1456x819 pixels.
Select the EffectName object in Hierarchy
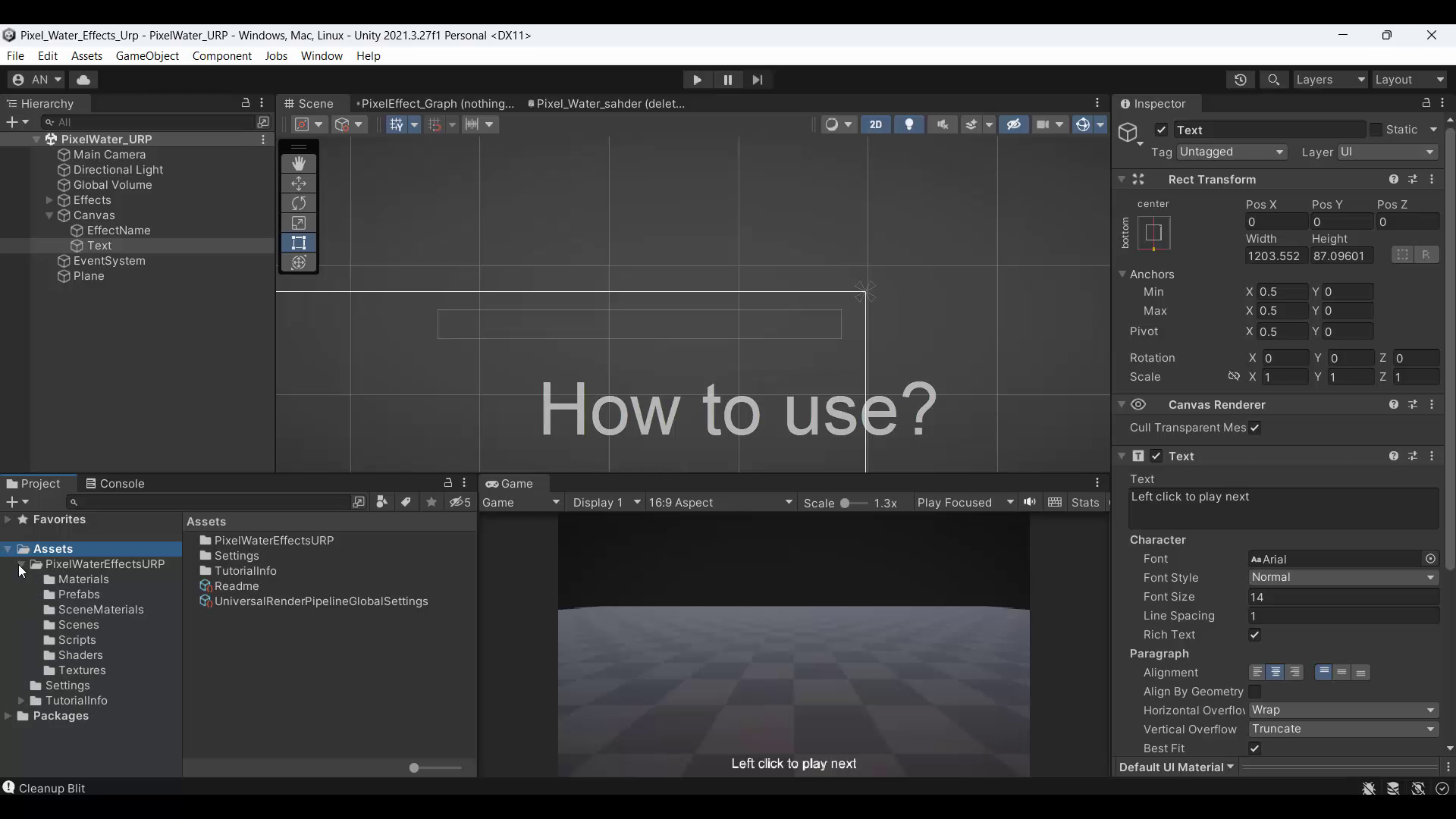coord(118,230)
